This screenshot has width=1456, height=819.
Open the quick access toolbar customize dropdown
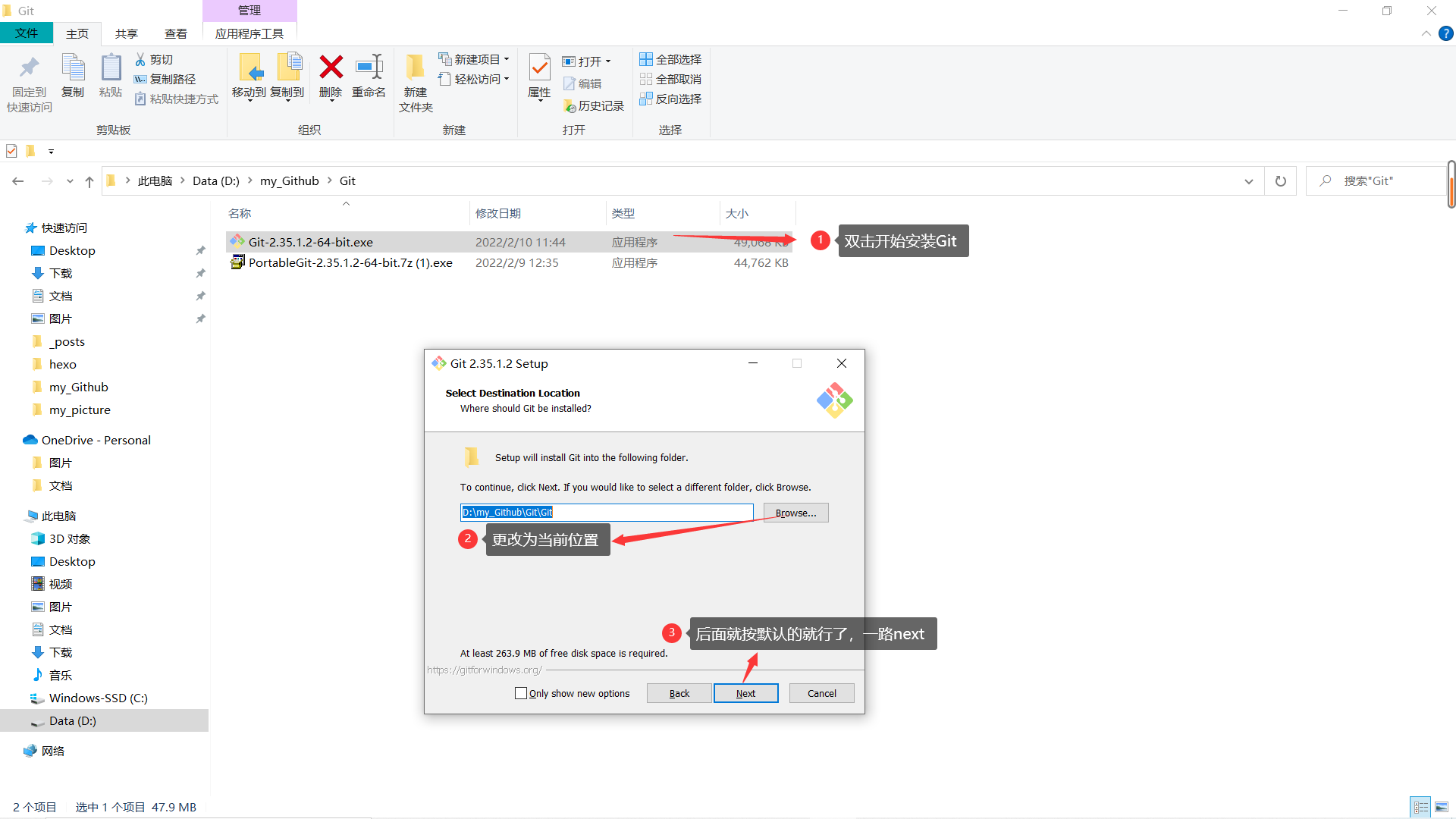51,151
